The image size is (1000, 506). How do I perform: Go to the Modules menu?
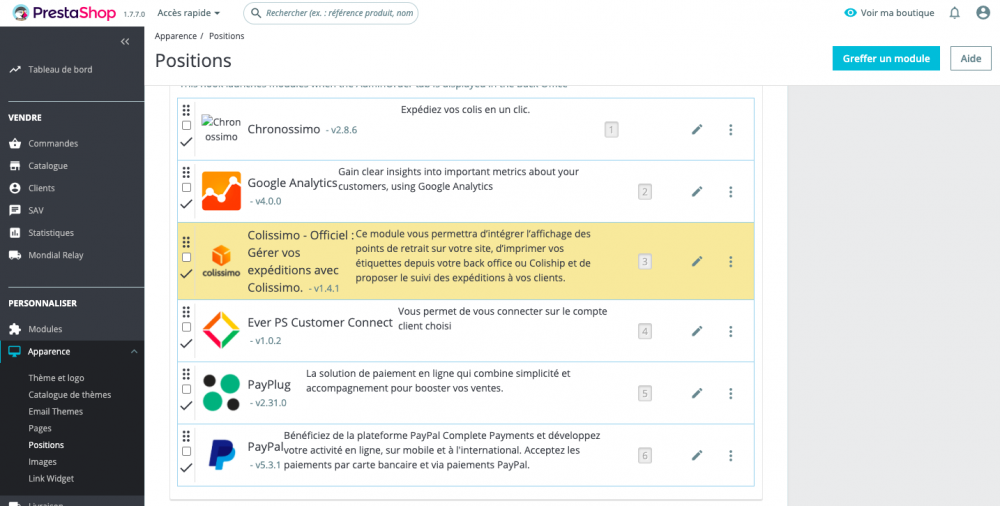(x=45, y=329)
